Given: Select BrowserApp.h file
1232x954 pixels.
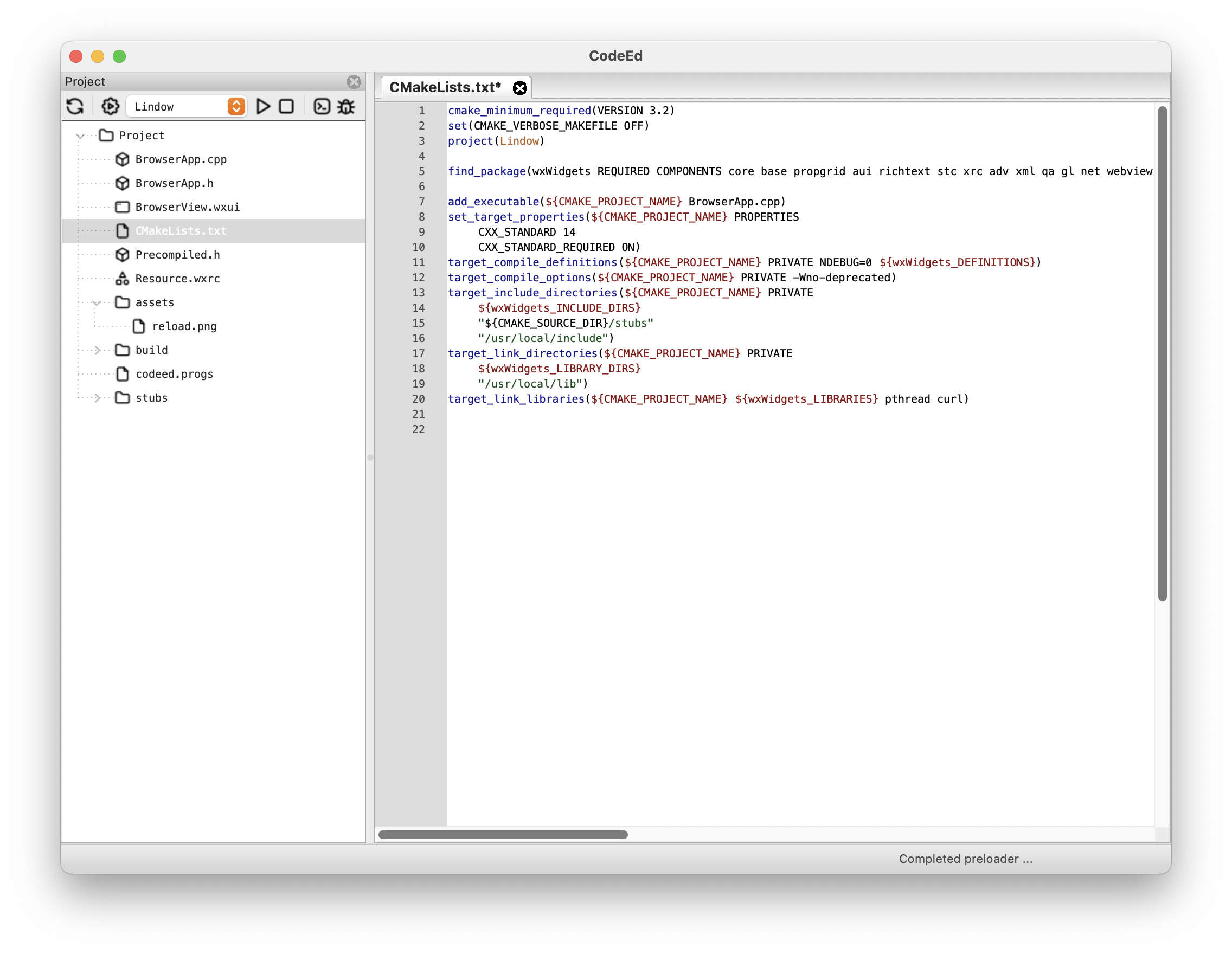Looking at the screenshot, I should click(174, 183).
